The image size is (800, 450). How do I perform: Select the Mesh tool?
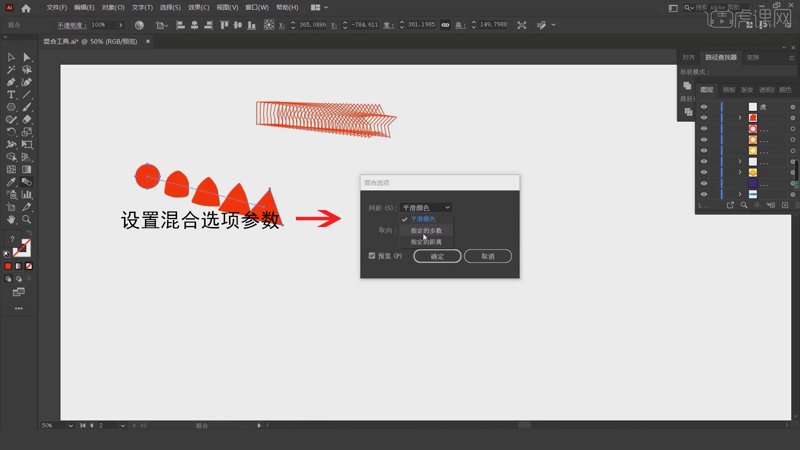coord(11,169)
